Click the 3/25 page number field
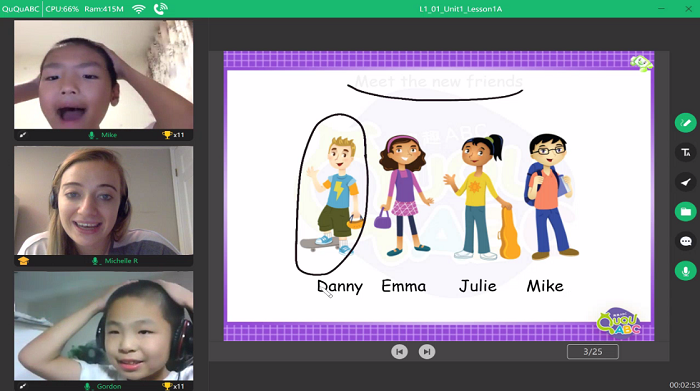Screen dimensions: 700x391 pos(593,352)
